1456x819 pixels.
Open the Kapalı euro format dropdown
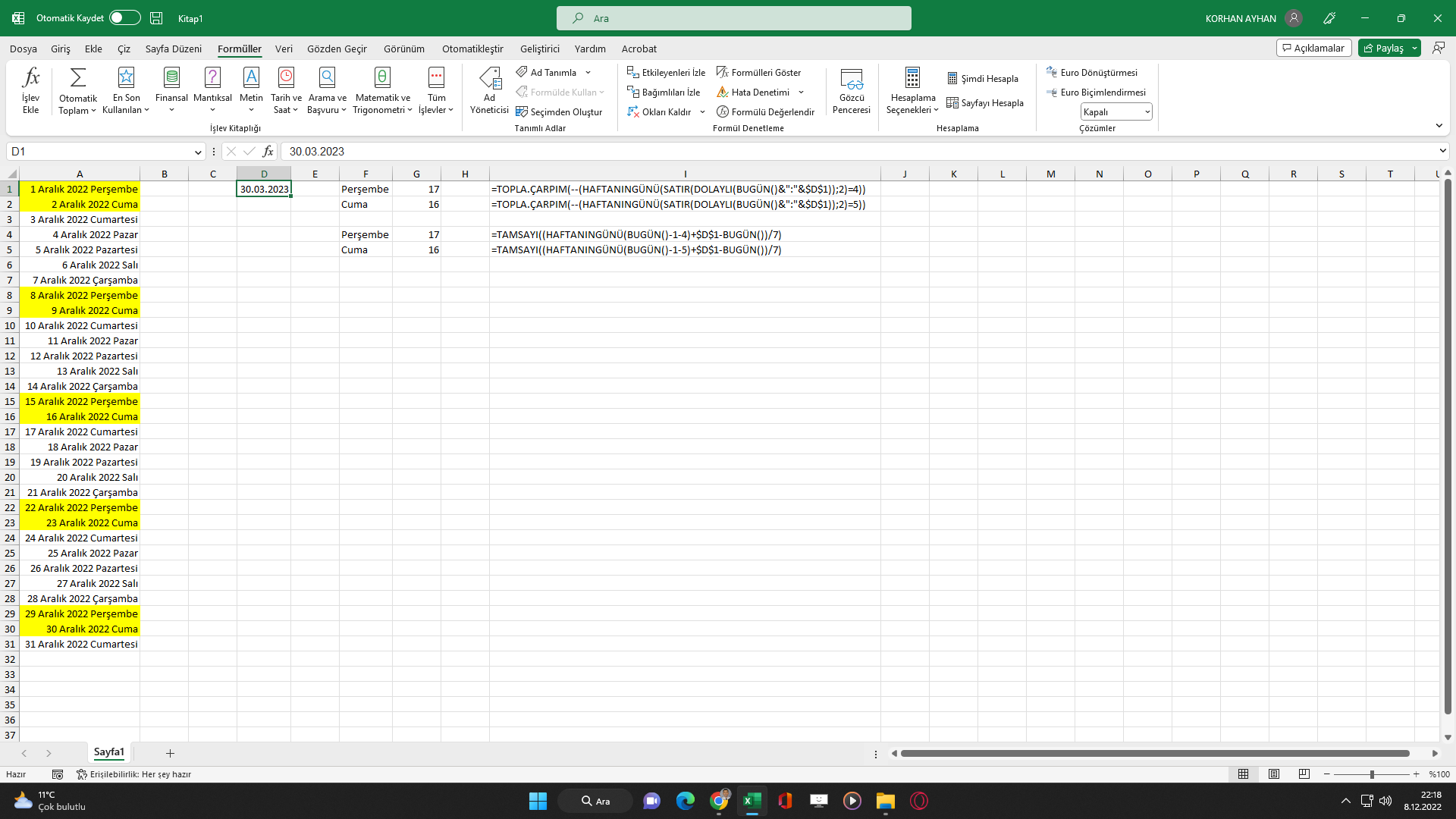point(1116,112)
